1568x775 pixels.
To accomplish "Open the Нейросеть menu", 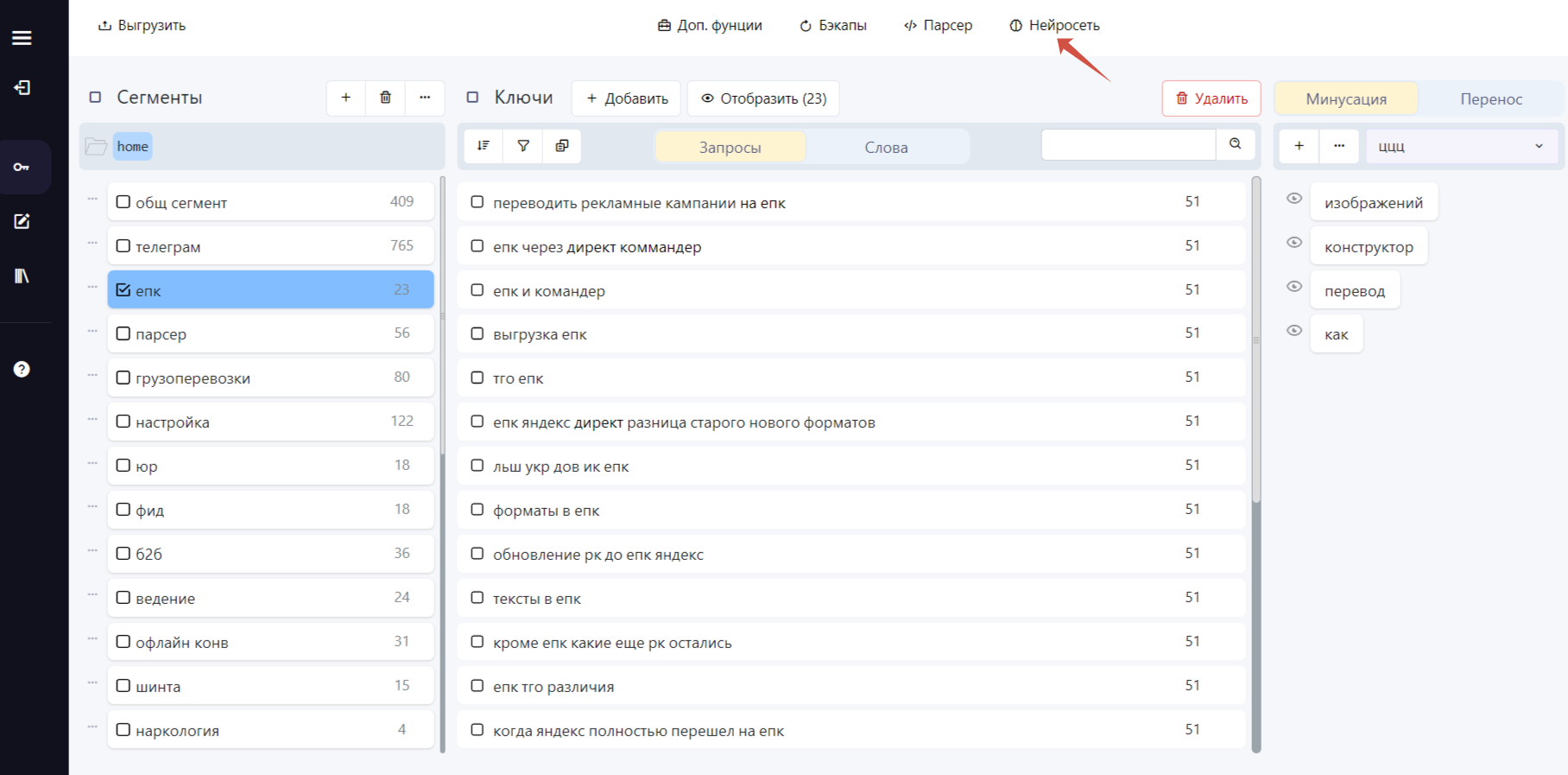I will (1054, 25).
